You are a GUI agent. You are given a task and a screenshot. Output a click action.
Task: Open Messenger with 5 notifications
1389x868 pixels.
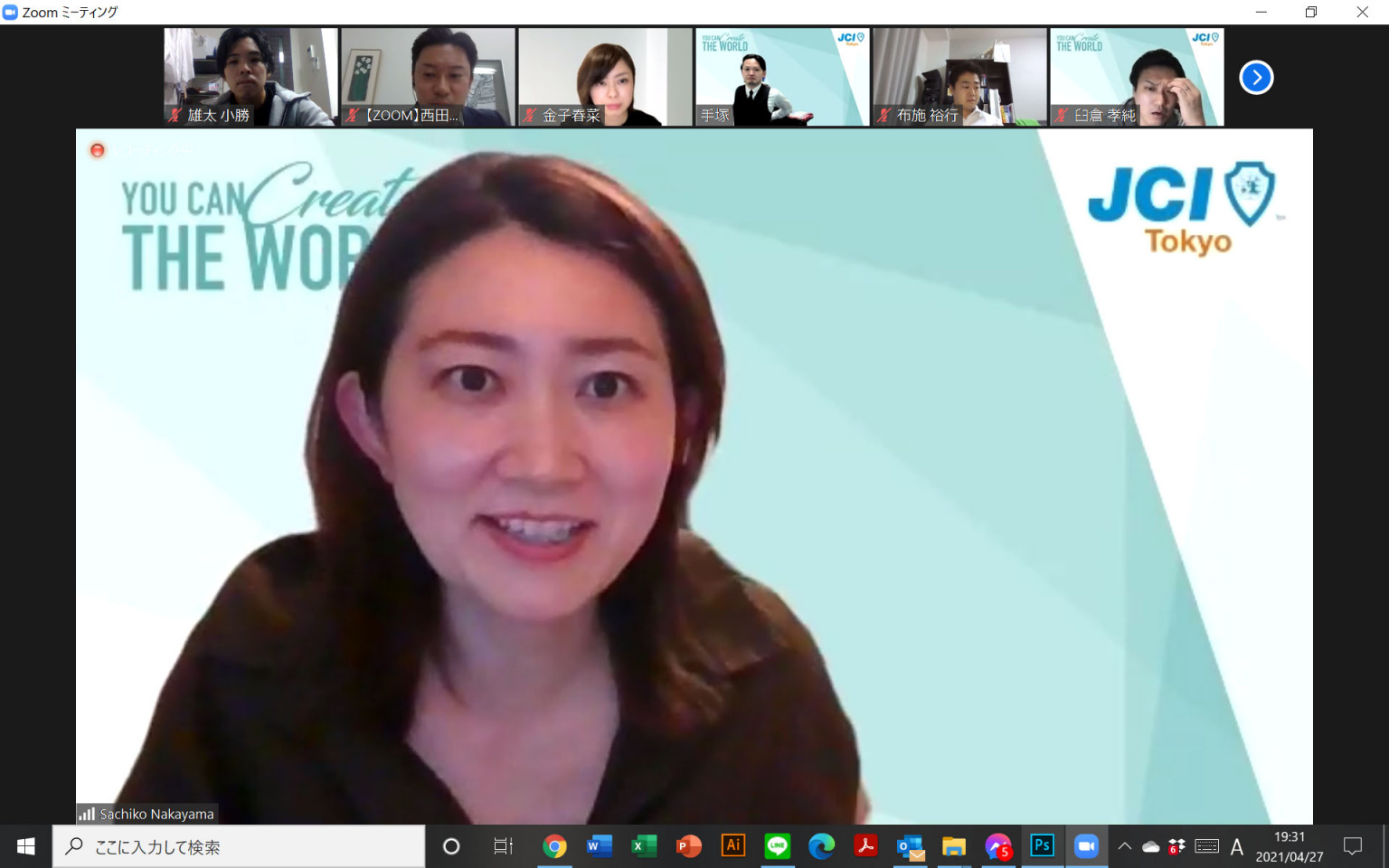(x=997, y=846)
